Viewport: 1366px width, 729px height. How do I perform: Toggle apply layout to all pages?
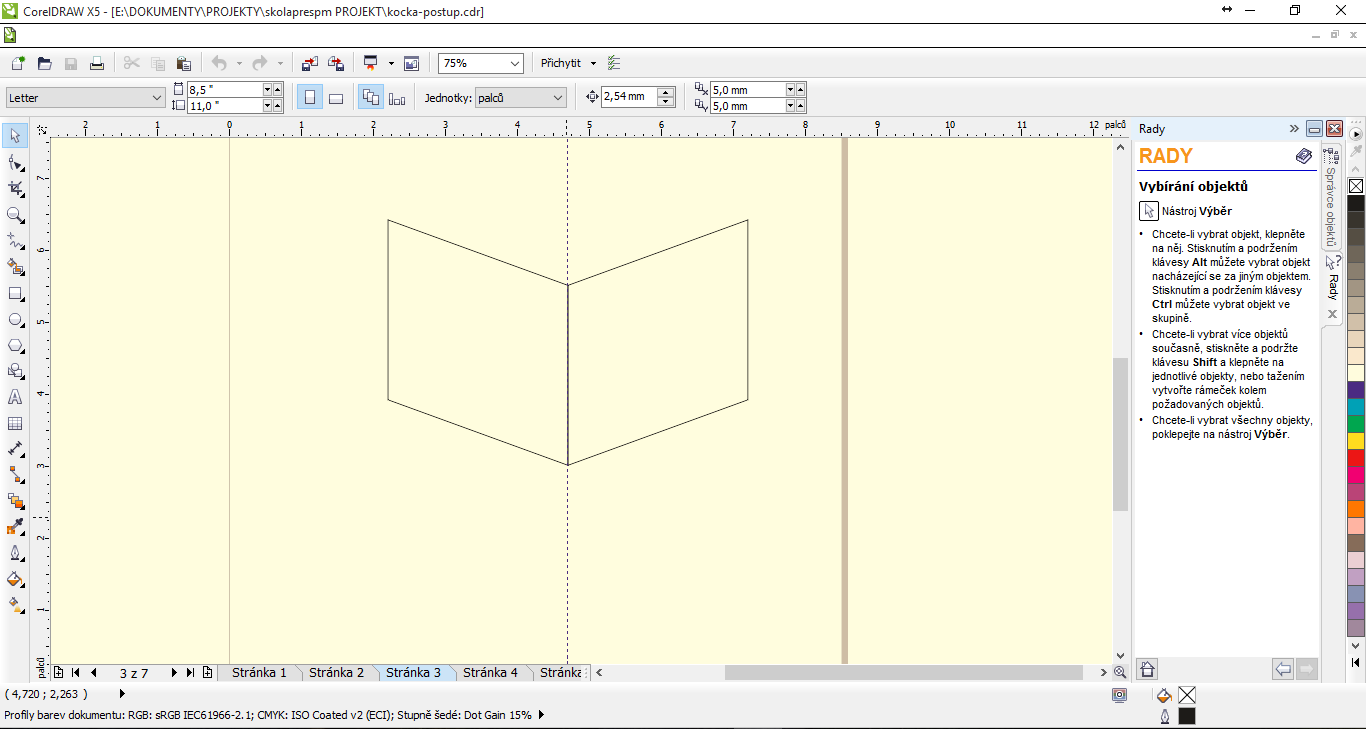[371, 97]
